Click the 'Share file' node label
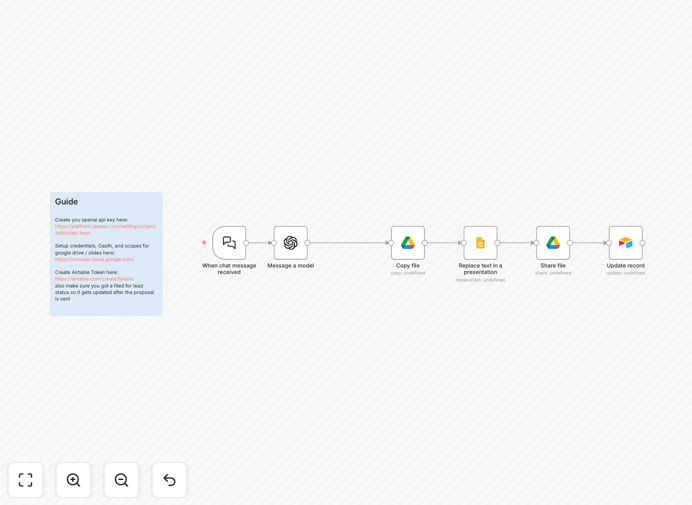The height and width of the screenshot is (505, 692). (553, 266)
